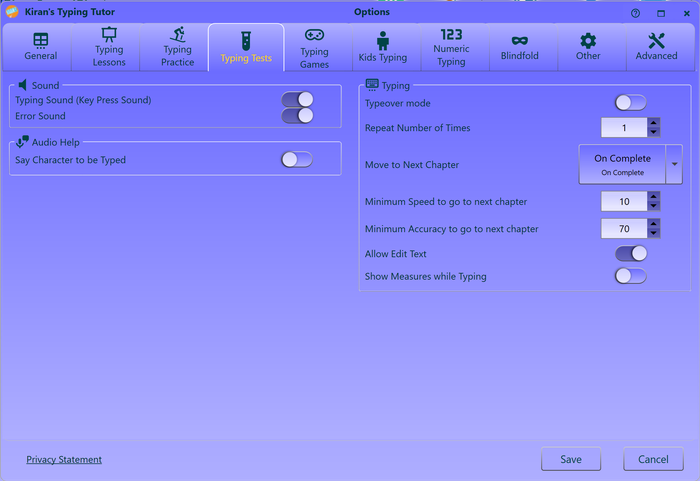Viewport: 700px width, 481px height.
Task: Click the Sound speaker icon
Action: 23,85
